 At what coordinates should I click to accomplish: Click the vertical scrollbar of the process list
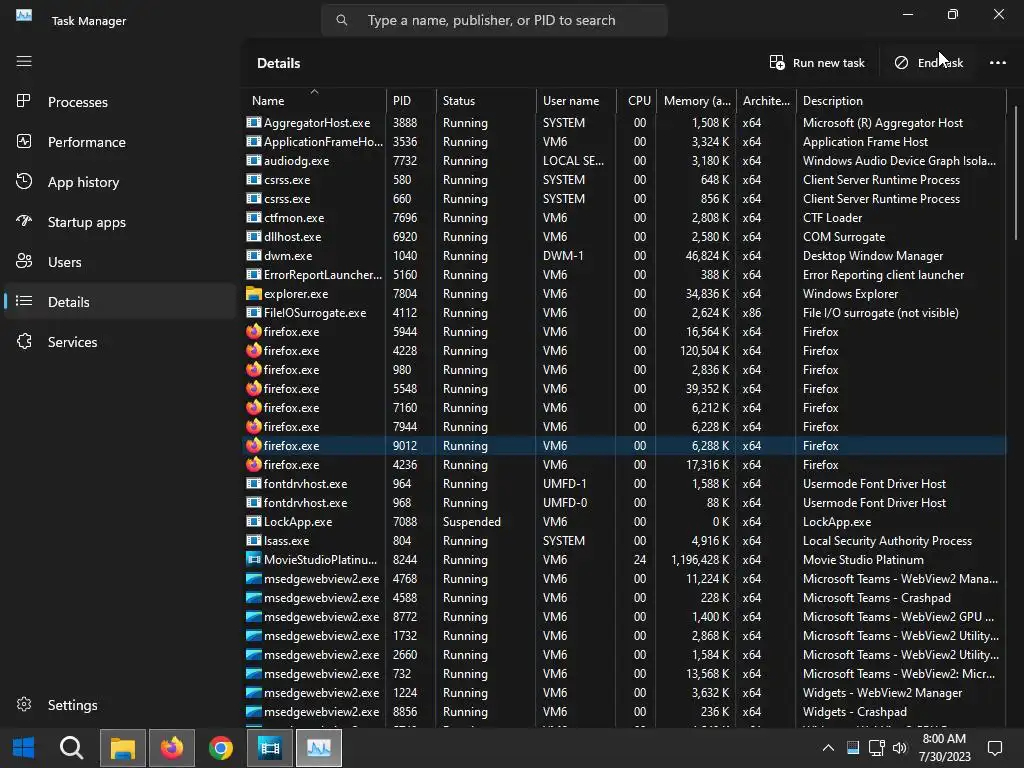1016,172
